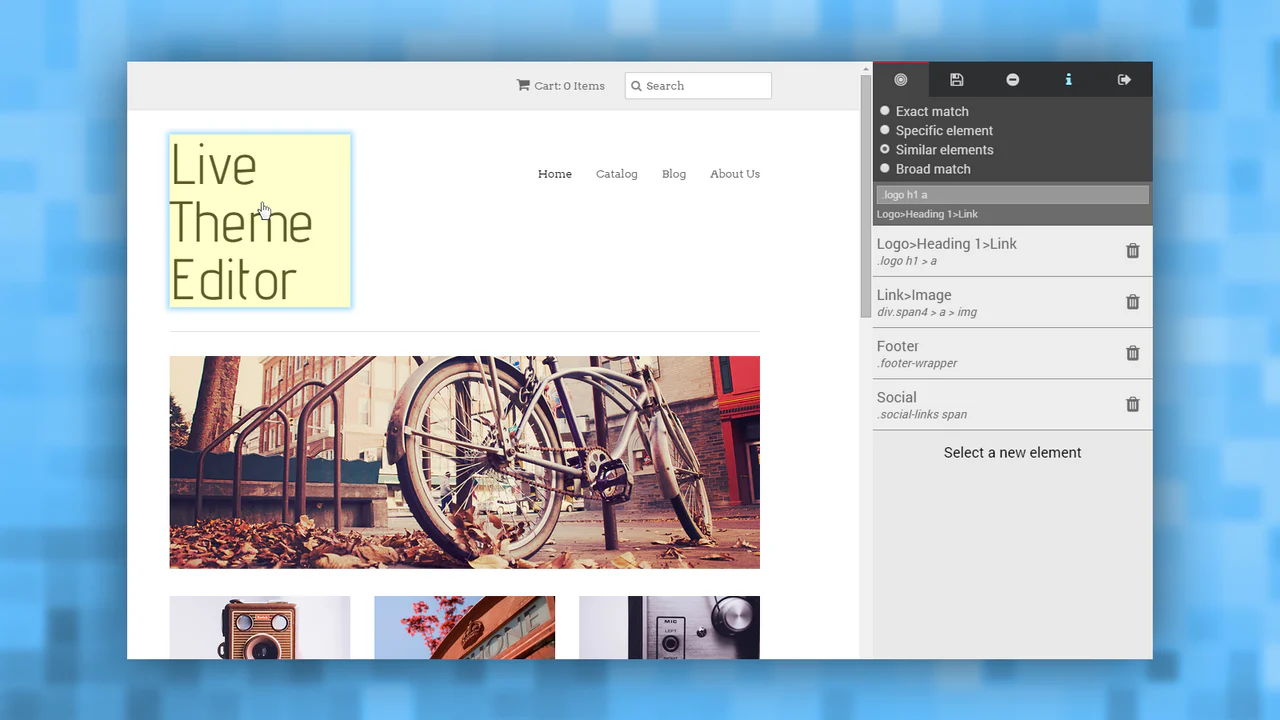Click the Cart: 0 Items link
Image resolution: width=1280 pixels, height=720 pixels.
coord(560,86)
